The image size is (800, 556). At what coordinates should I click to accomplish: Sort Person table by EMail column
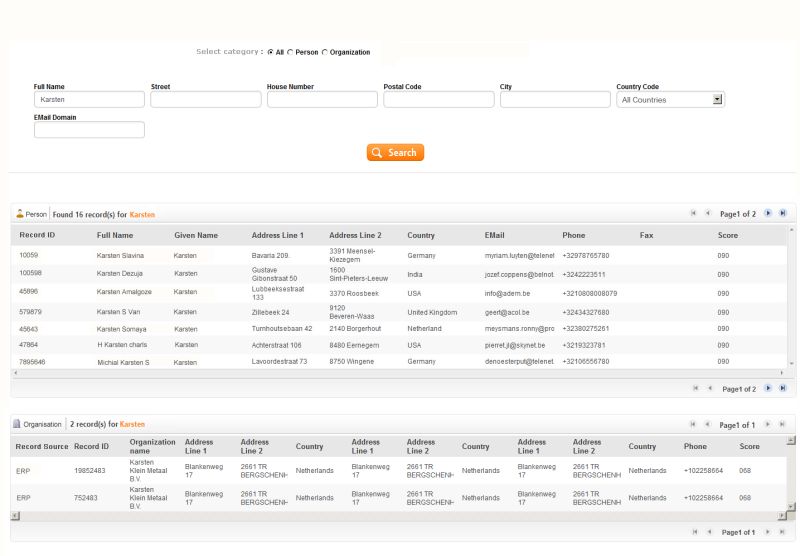pyautogui.click(x=494, y=235)
